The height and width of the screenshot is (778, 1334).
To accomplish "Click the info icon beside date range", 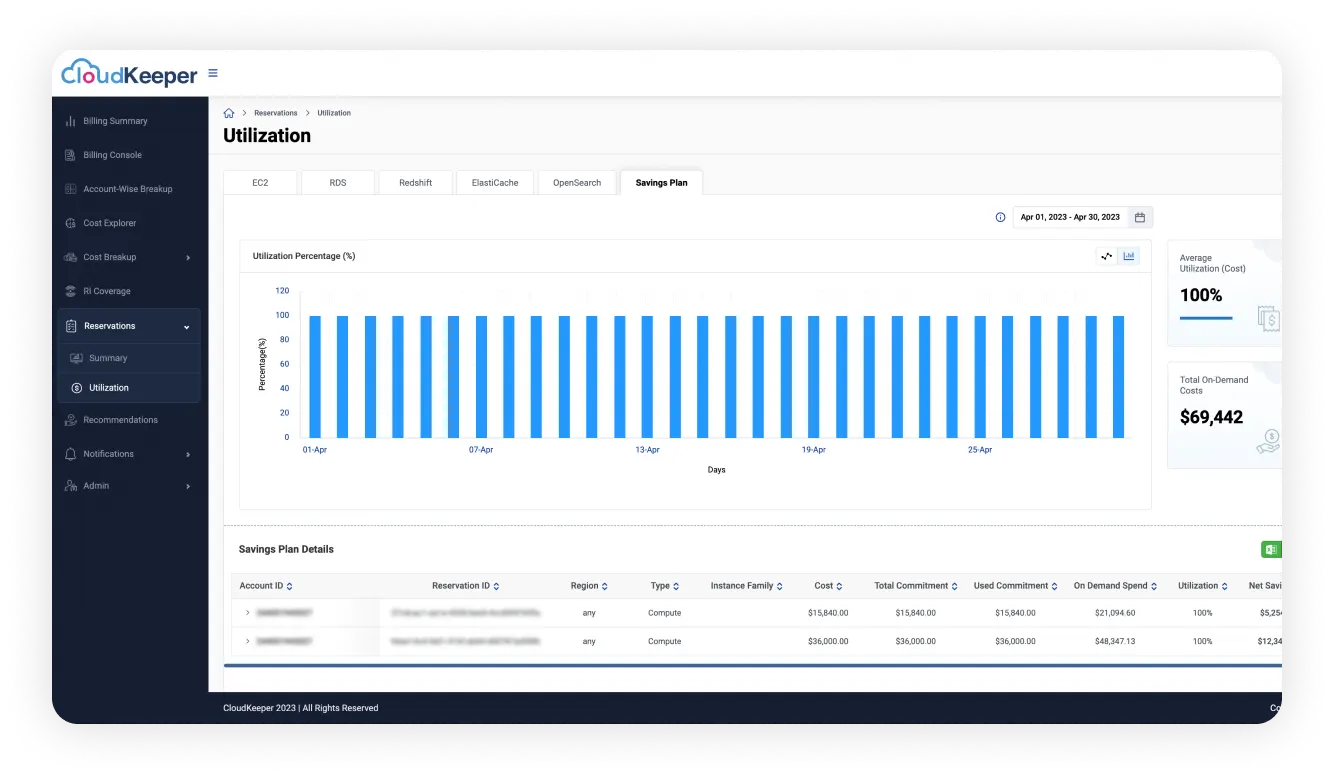I will coord(1000,217).
